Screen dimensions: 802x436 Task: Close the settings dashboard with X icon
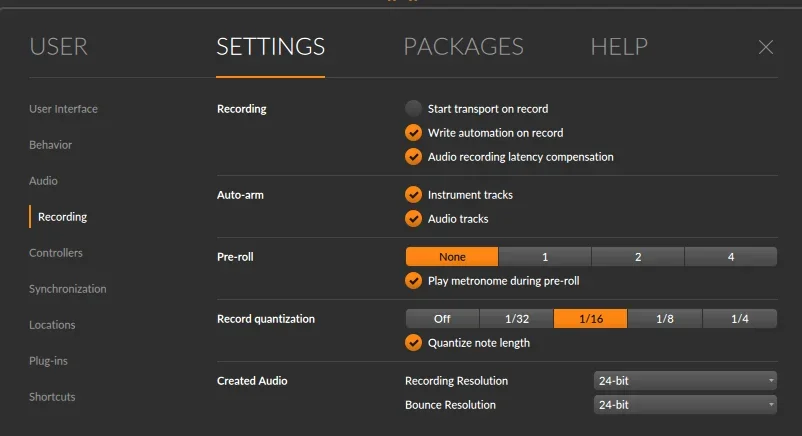(766, 47)
